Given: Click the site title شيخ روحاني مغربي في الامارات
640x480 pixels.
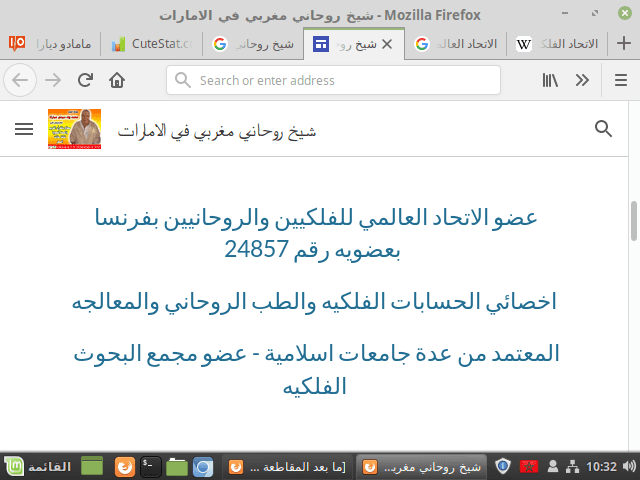Looking at the screenshot, I should [217, 131].
